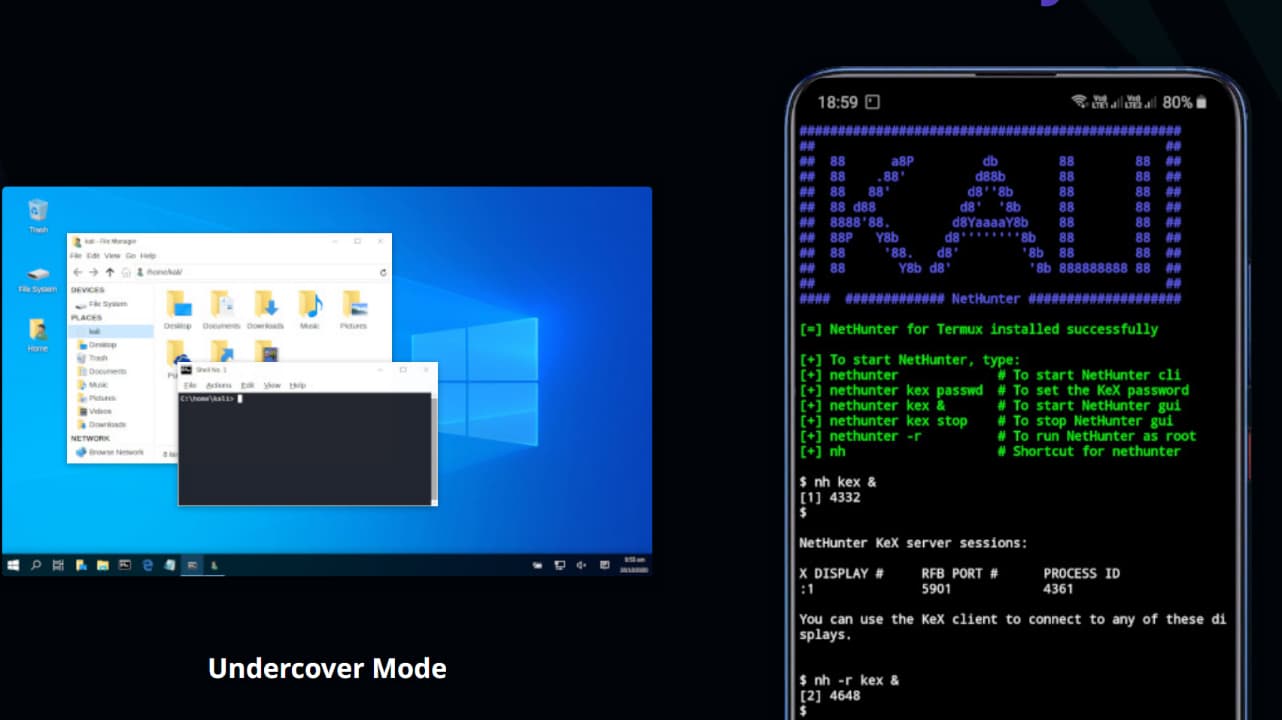Open Edit menu in File Manager
1282x720 pixels.
point(92,256)
